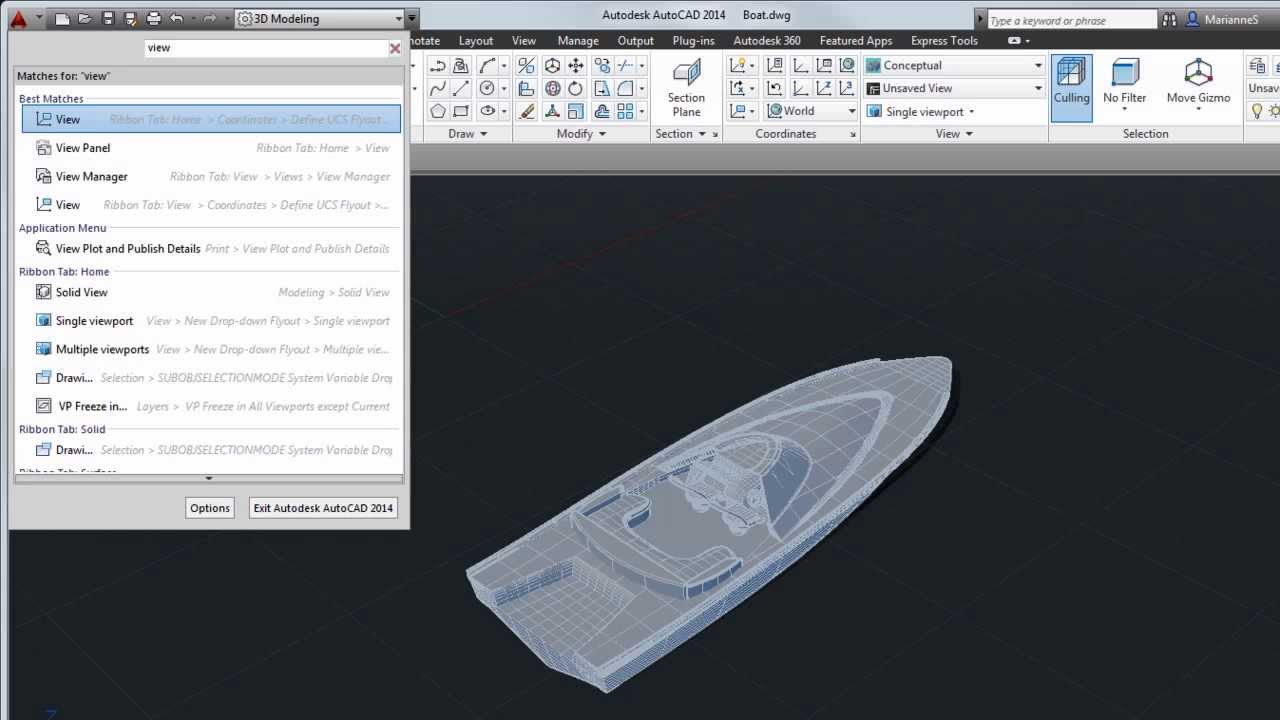Select the Array tool in Modify panel
Image resolution: width=1280 pixels, height=720 pixels.
click(625, 111)
